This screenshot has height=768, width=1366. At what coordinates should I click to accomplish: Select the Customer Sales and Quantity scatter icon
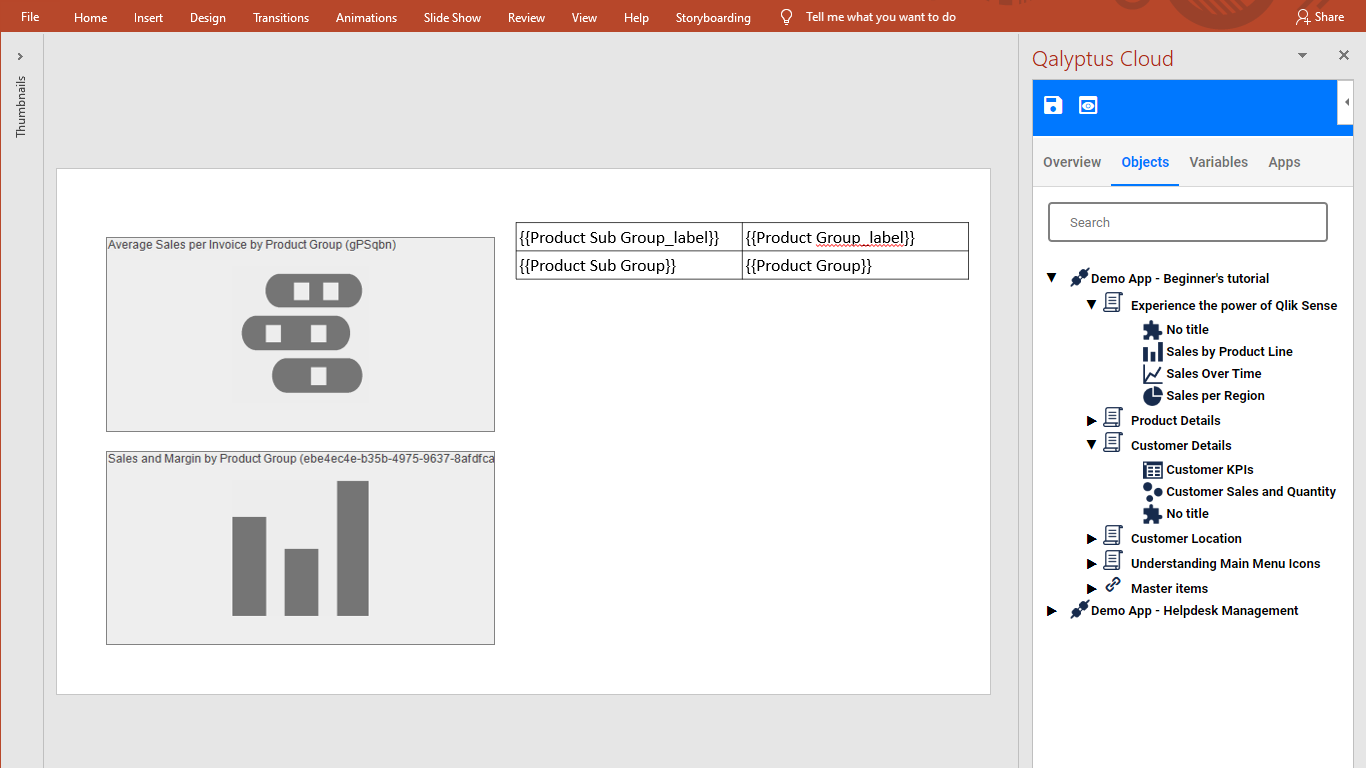click(1152, 492)
